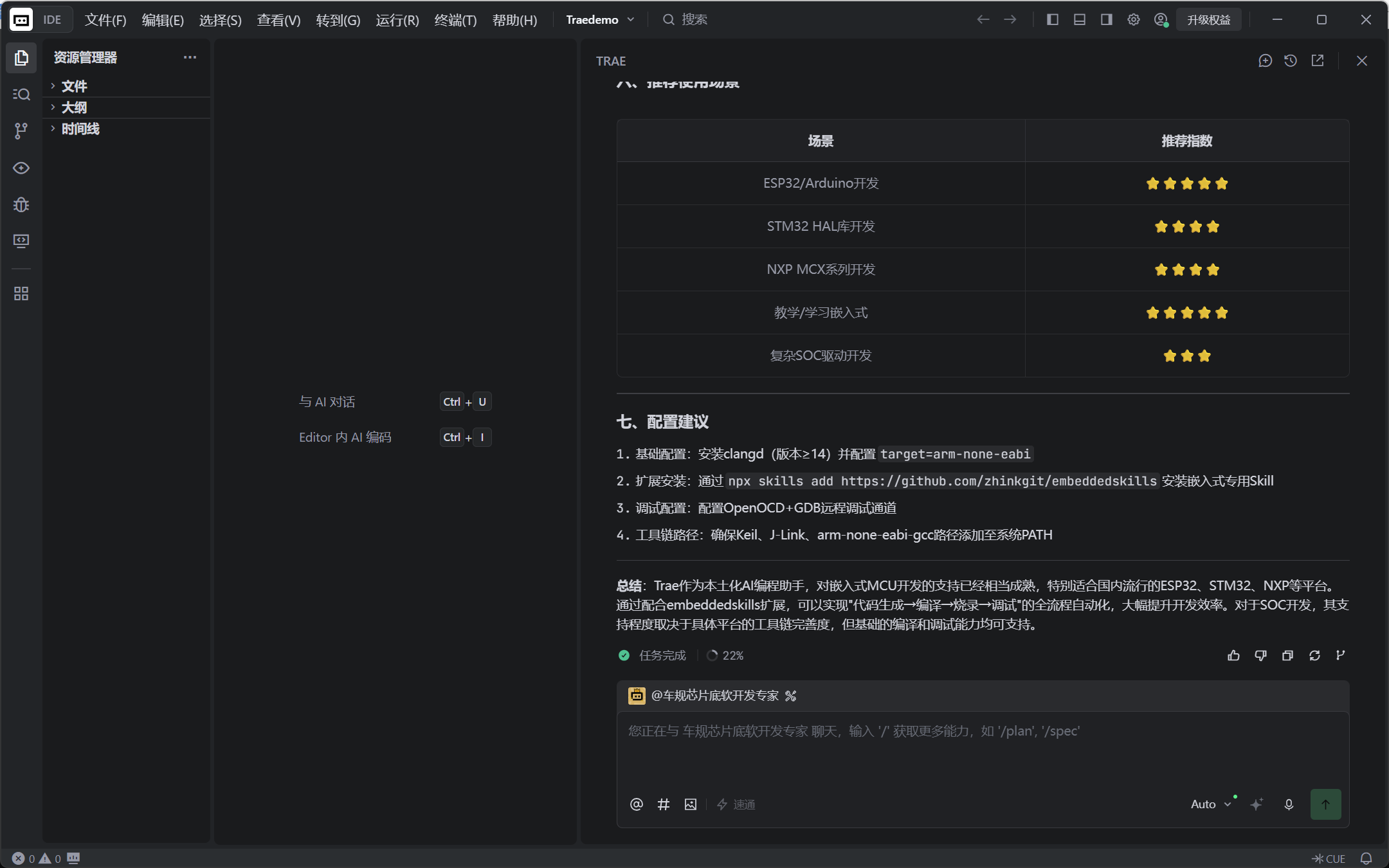
Task: Expand the 大纲 section
Action: 127,107
